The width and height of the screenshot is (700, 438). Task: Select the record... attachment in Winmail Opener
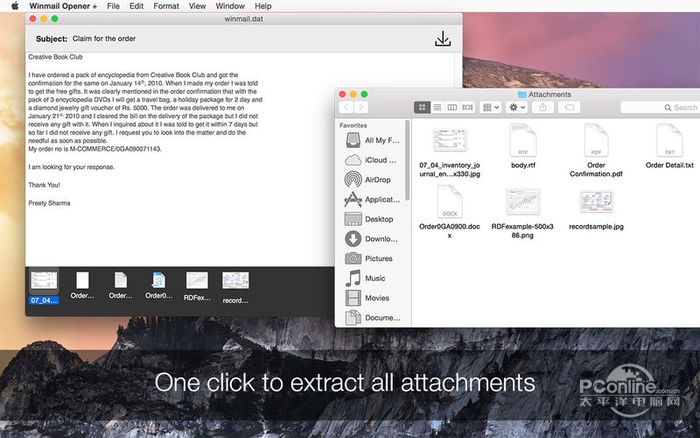tap(235, 288)
